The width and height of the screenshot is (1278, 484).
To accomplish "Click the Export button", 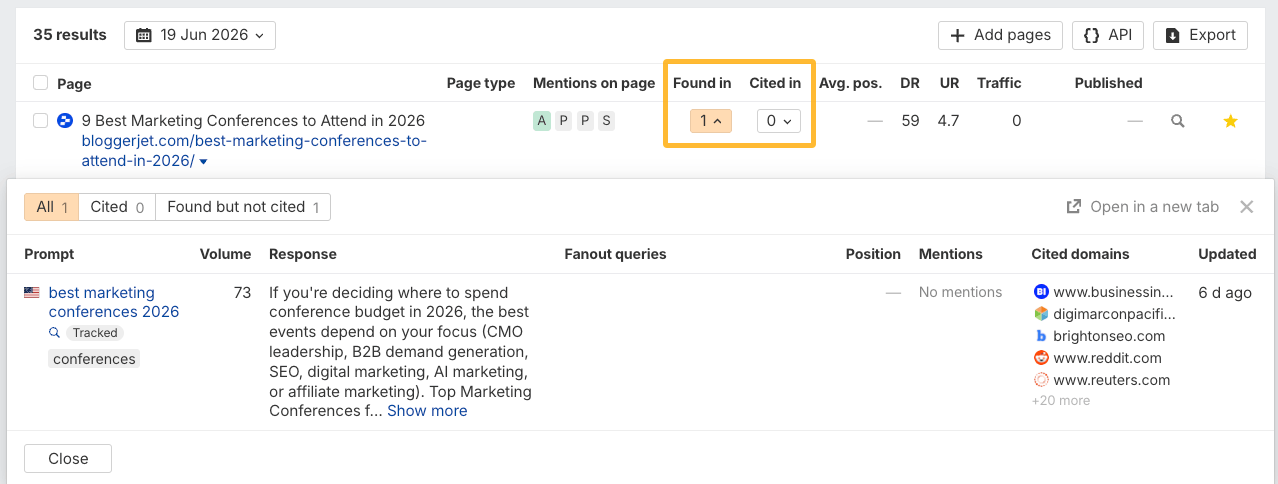I will point(1201,35).
